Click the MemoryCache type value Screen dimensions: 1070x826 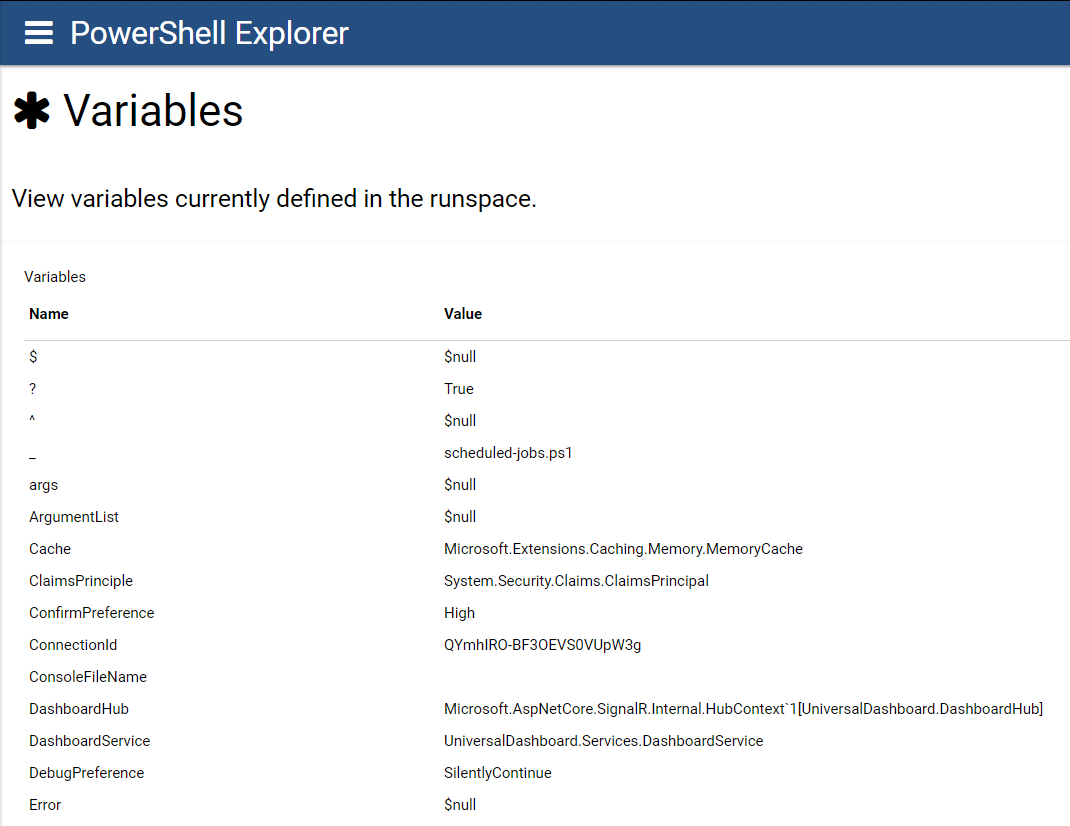(623, 549)
